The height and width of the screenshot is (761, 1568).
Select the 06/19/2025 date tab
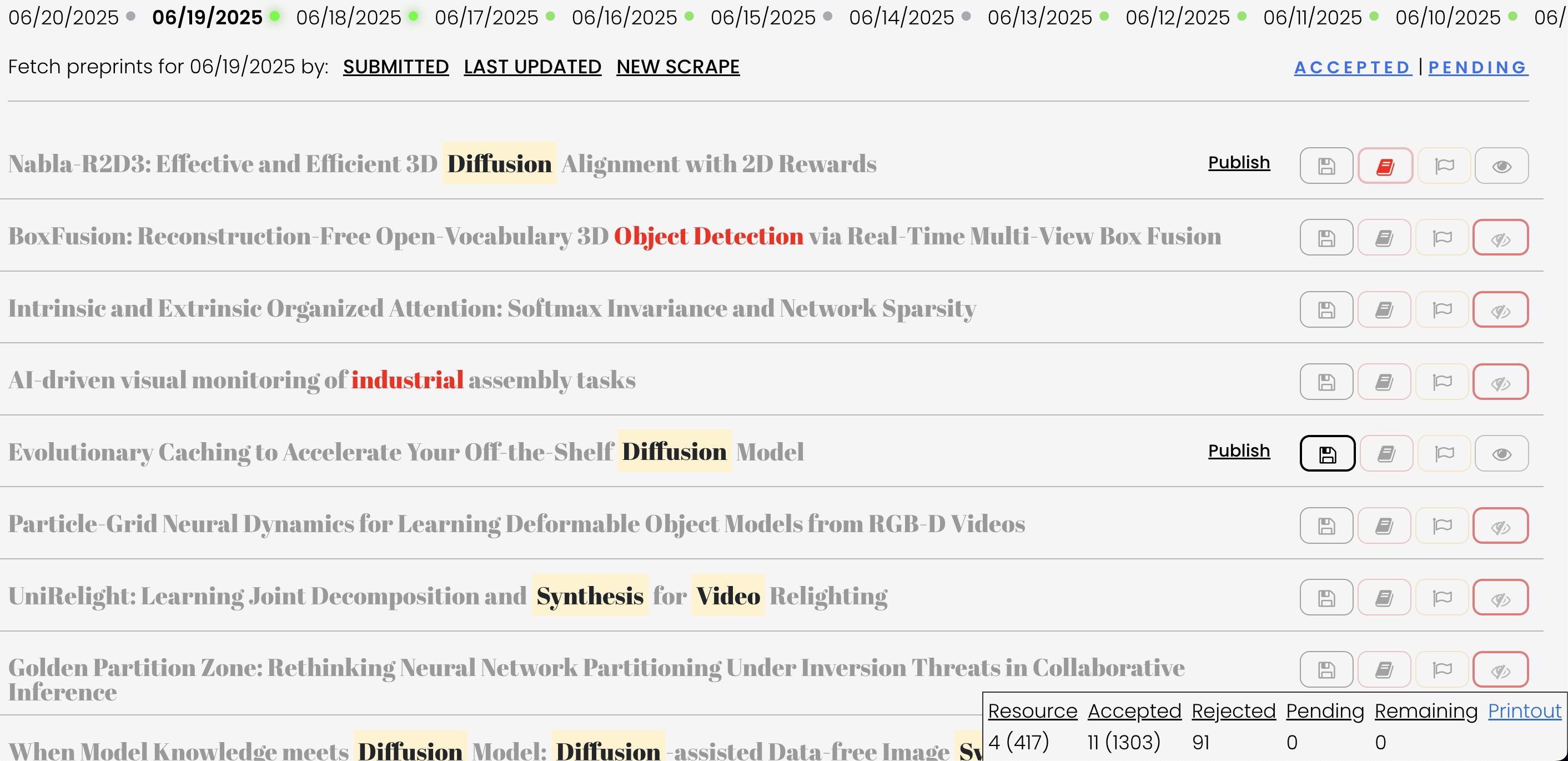[207, 17]
